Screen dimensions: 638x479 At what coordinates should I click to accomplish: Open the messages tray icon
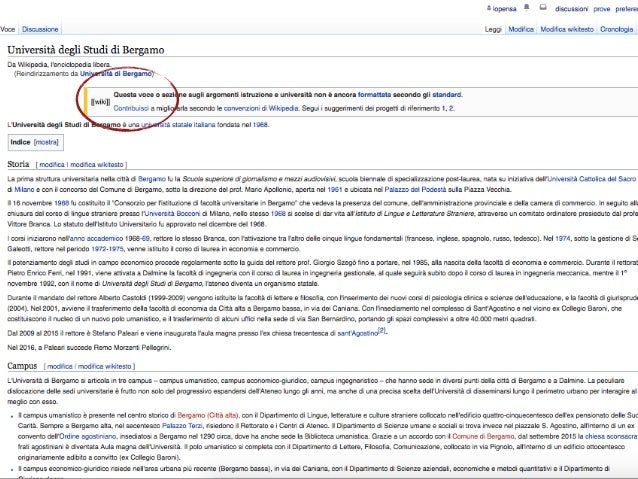[543, 7]
